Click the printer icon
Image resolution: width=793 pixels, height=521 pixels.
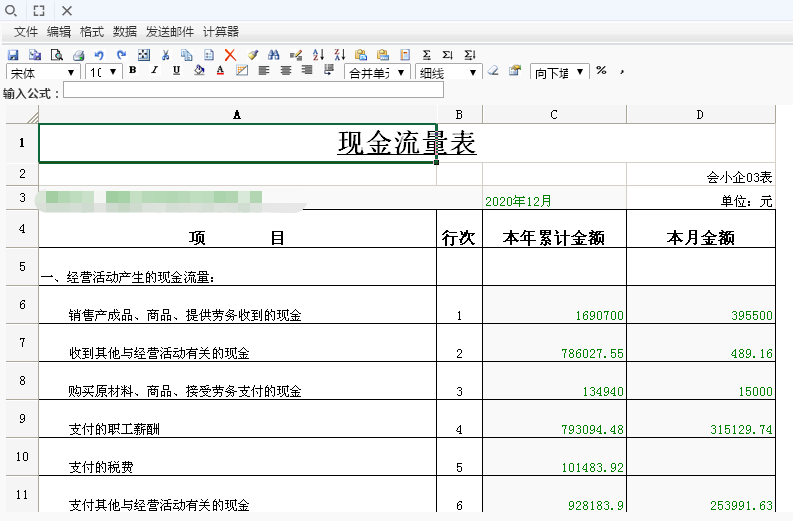click(78, 55)
